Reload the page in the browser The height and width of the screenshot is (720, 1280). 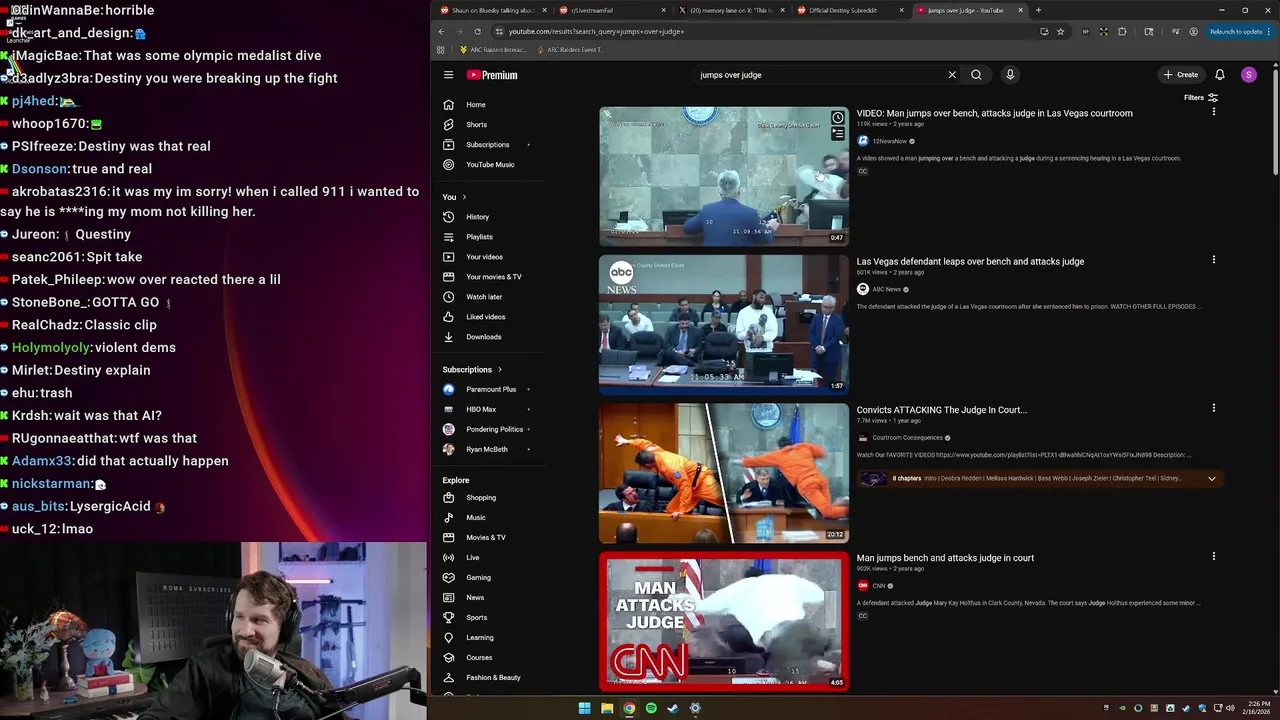click(x=477, y=31)
